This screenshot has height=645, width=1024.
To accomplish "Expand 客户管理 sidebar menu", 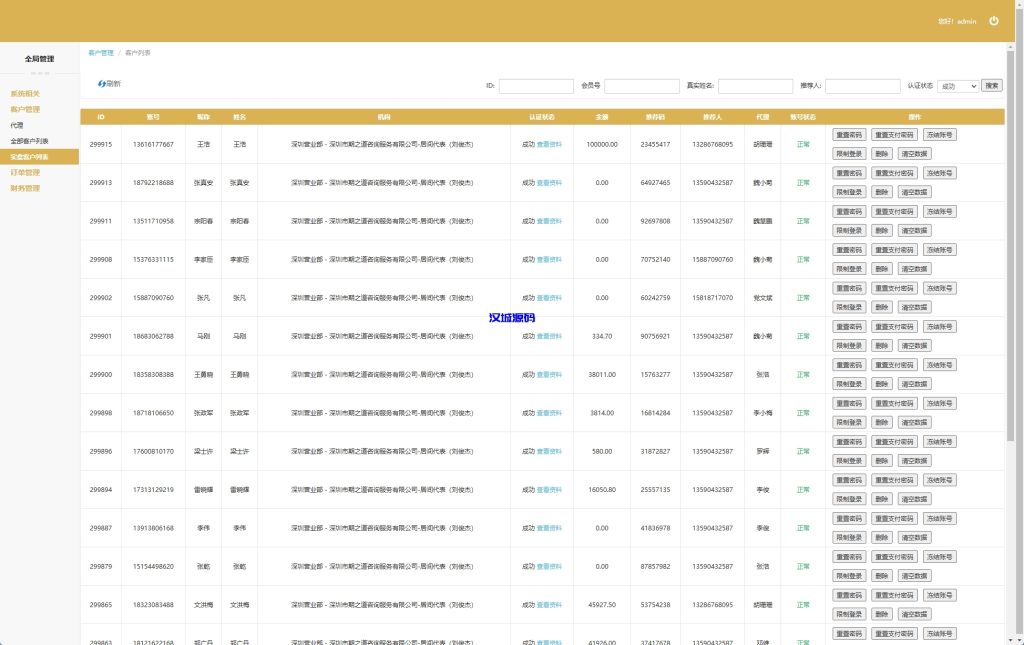I will (x=25, y=110).
